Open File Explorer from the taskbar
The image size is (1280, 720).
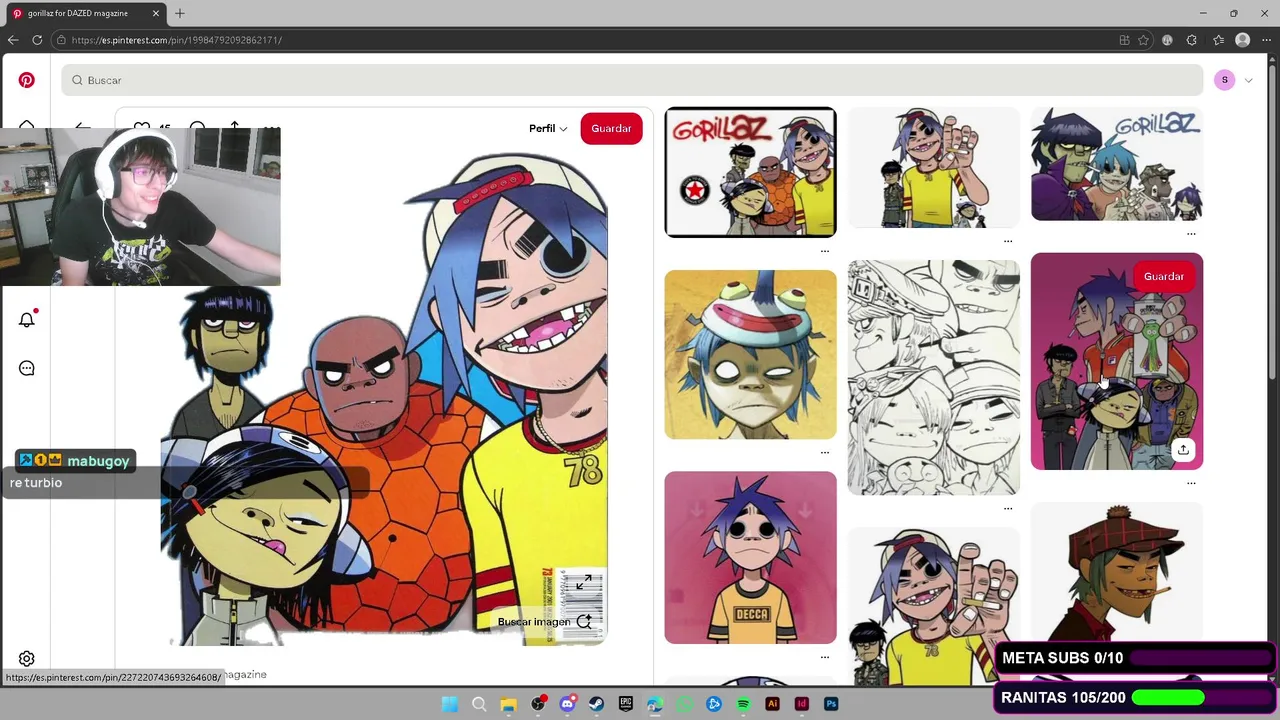(508, 704)
